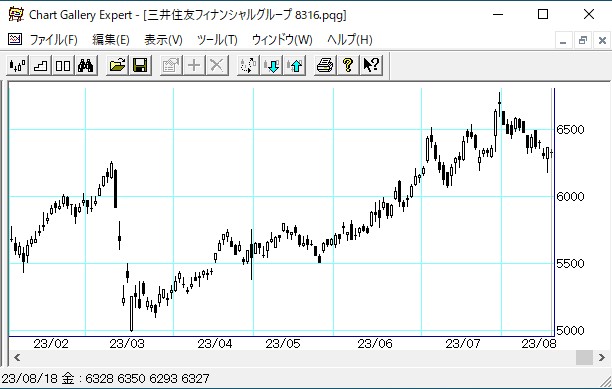Activate the context help pointer icon
The image size is (612, 389).
point(371,65)
